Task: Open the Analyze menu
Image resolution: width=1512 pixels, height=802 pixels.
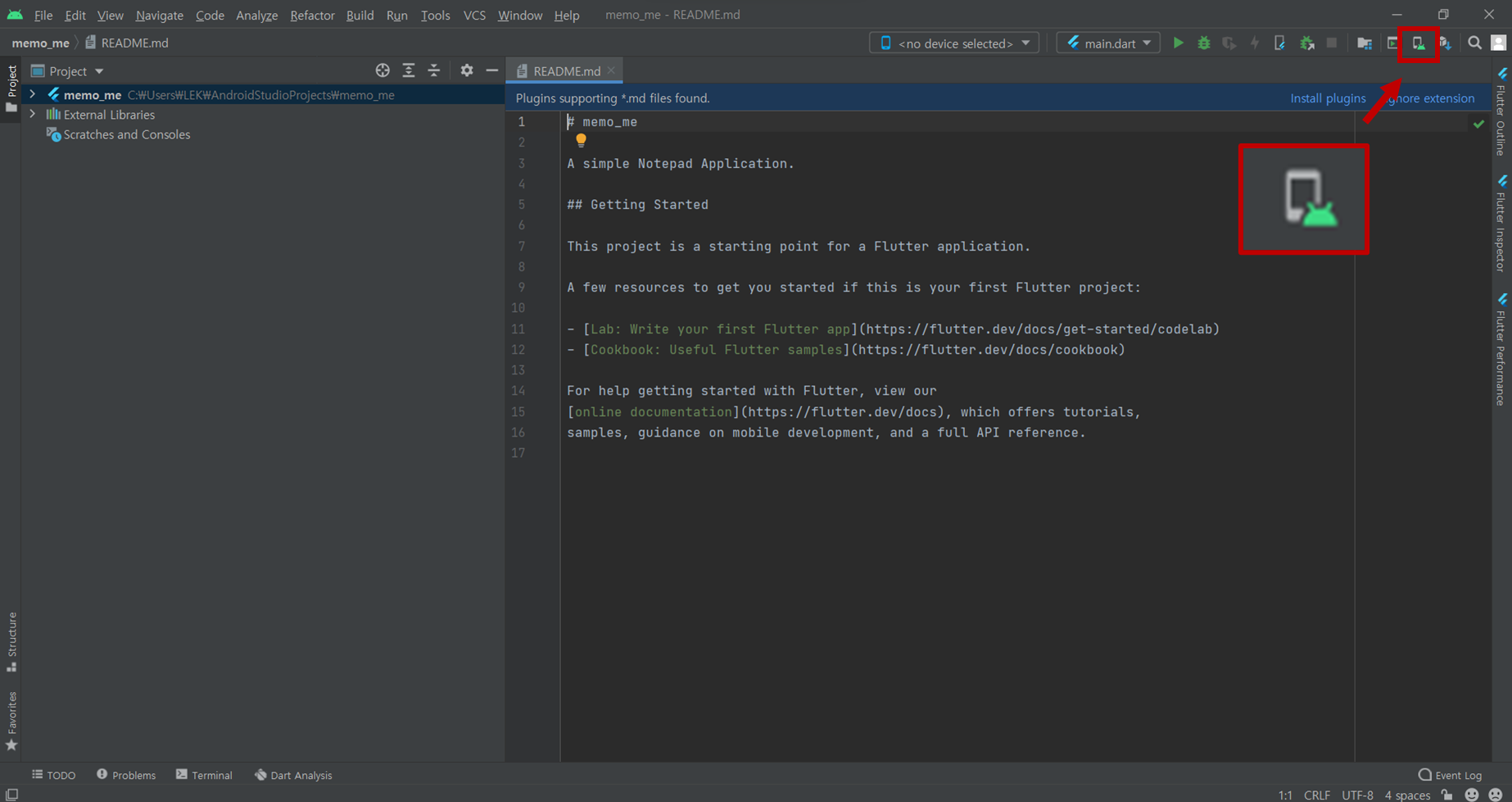Action: (x=256, y=15)
